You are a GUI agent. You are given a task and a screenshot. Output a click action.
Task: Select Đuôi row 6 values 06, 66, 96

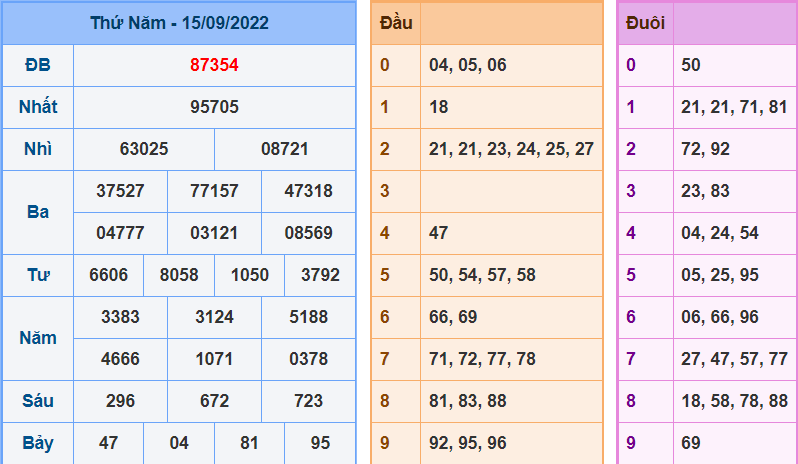[x=720, y=317]
